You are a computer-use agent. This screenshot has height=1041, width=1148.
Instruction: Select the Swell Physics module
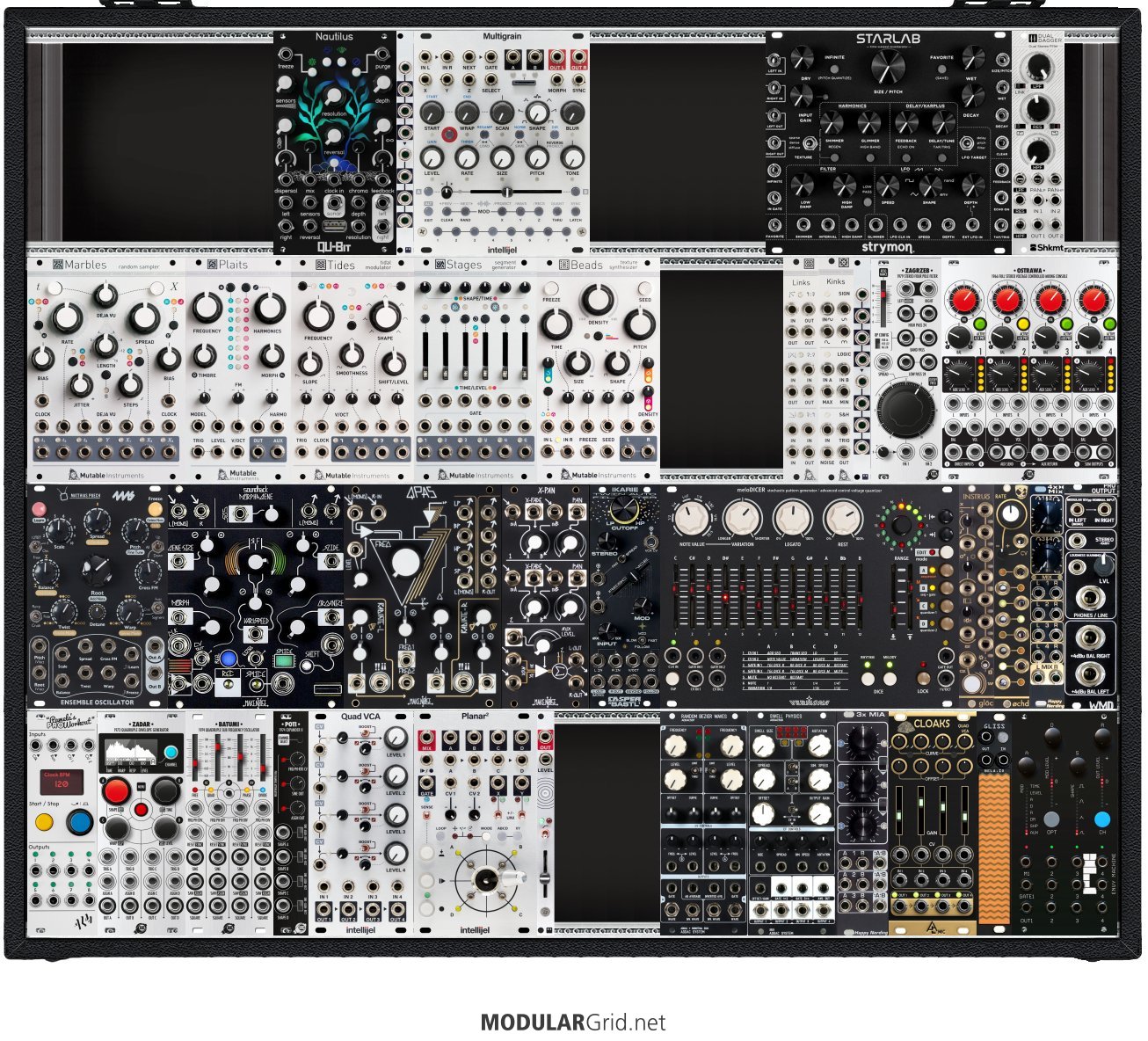click(792, 824)
